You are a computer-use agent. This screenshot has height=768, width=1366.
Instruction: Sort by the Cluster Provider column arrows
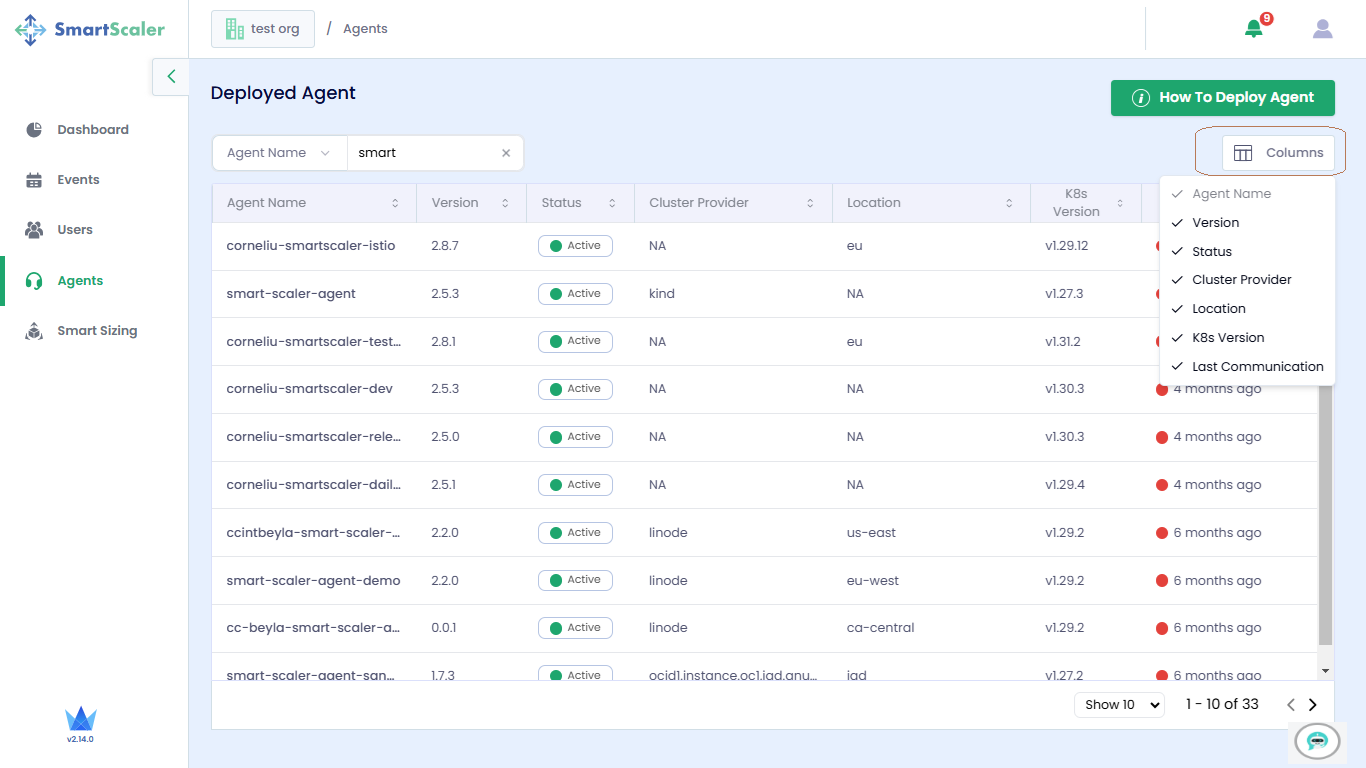[x=810, y=203]
